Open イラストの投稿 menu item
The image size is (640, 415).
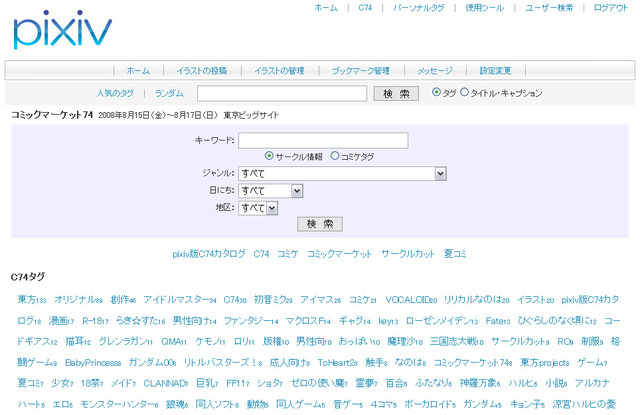tap(202, 71)
